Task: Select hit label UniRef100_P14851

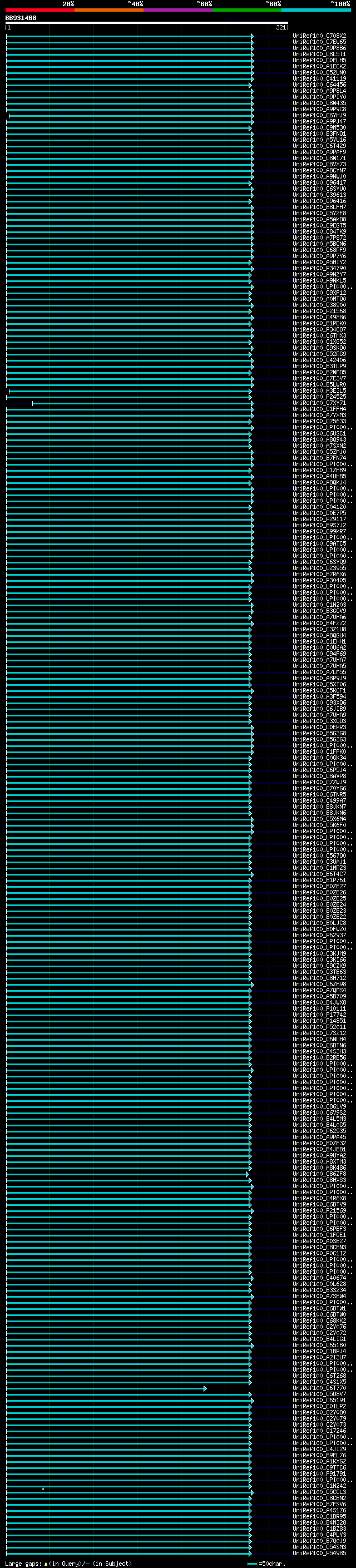Action: click(x=319, y=1021)
